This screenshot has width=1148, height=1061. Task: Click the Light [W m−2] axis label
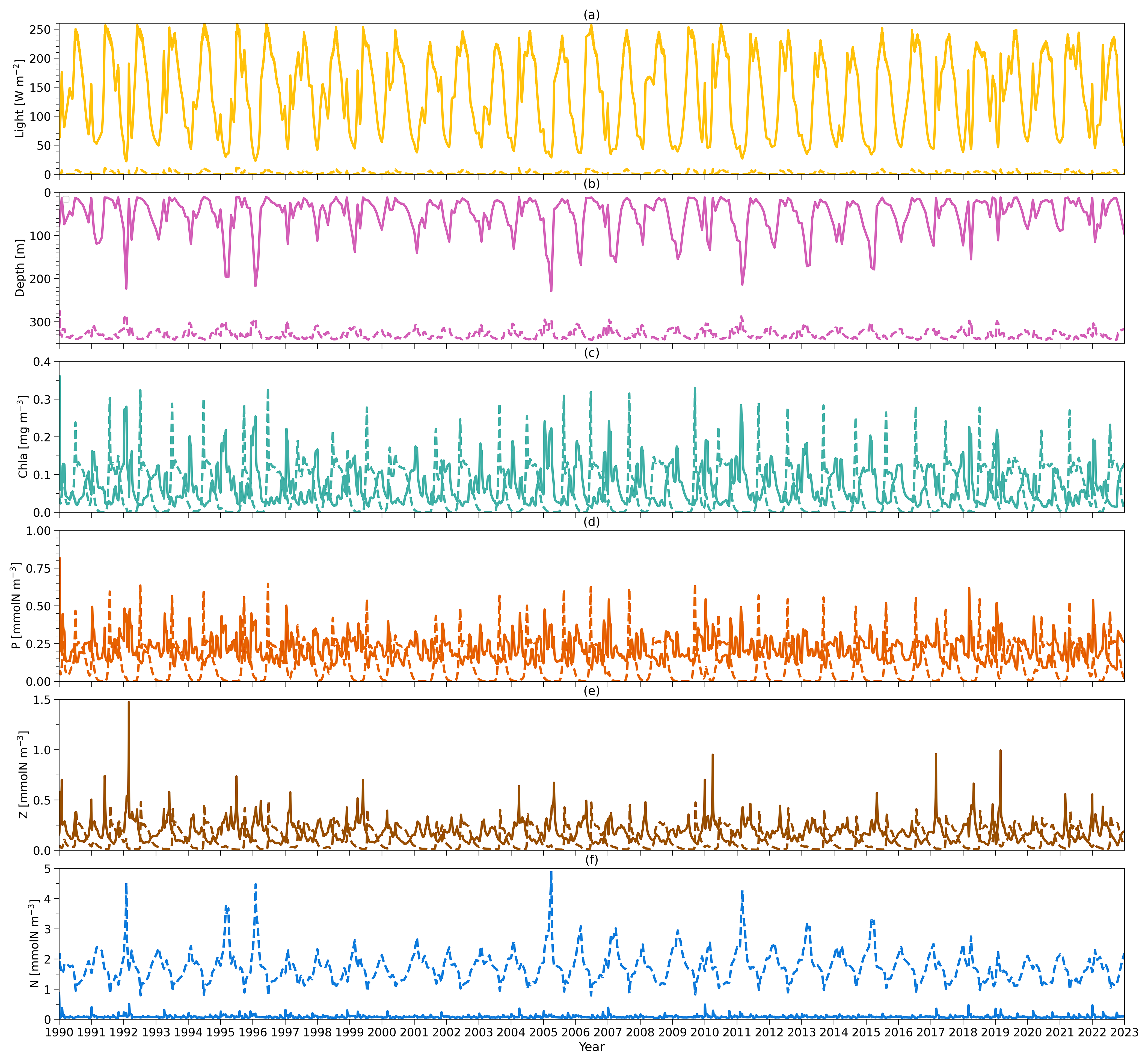20,98
